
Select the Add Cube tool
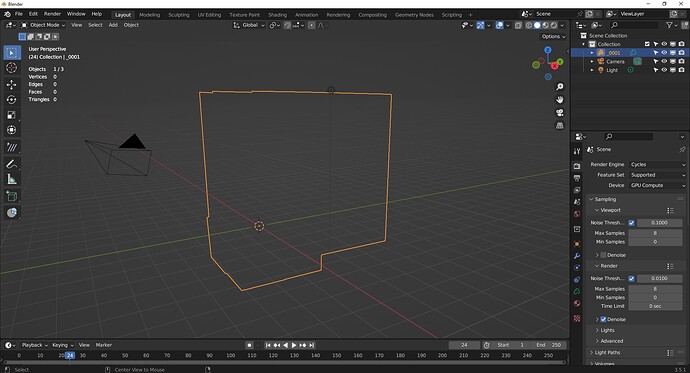click(12, 196)
